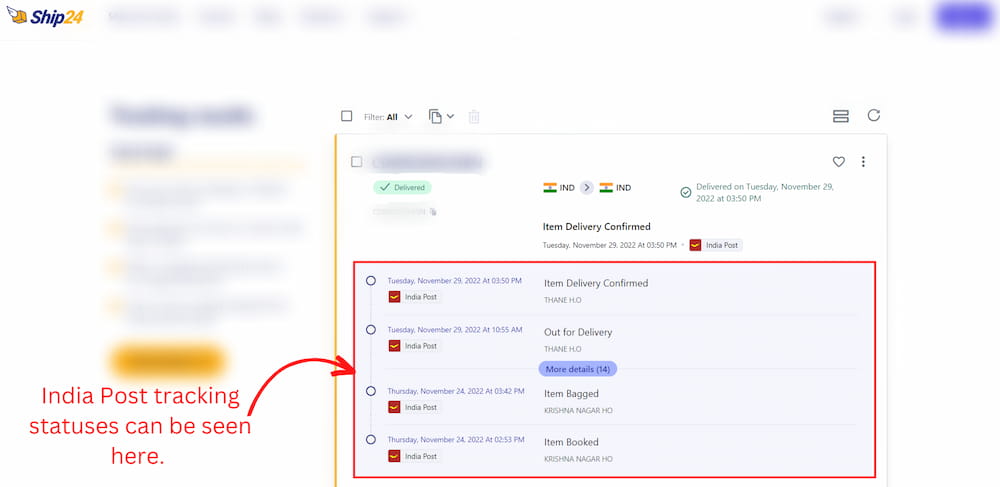Click the 'Item Delivery Confirmed' bold heading
The width and height of the screenshot is (1000, 487).
pyautogui.click(x=596, y=226)
